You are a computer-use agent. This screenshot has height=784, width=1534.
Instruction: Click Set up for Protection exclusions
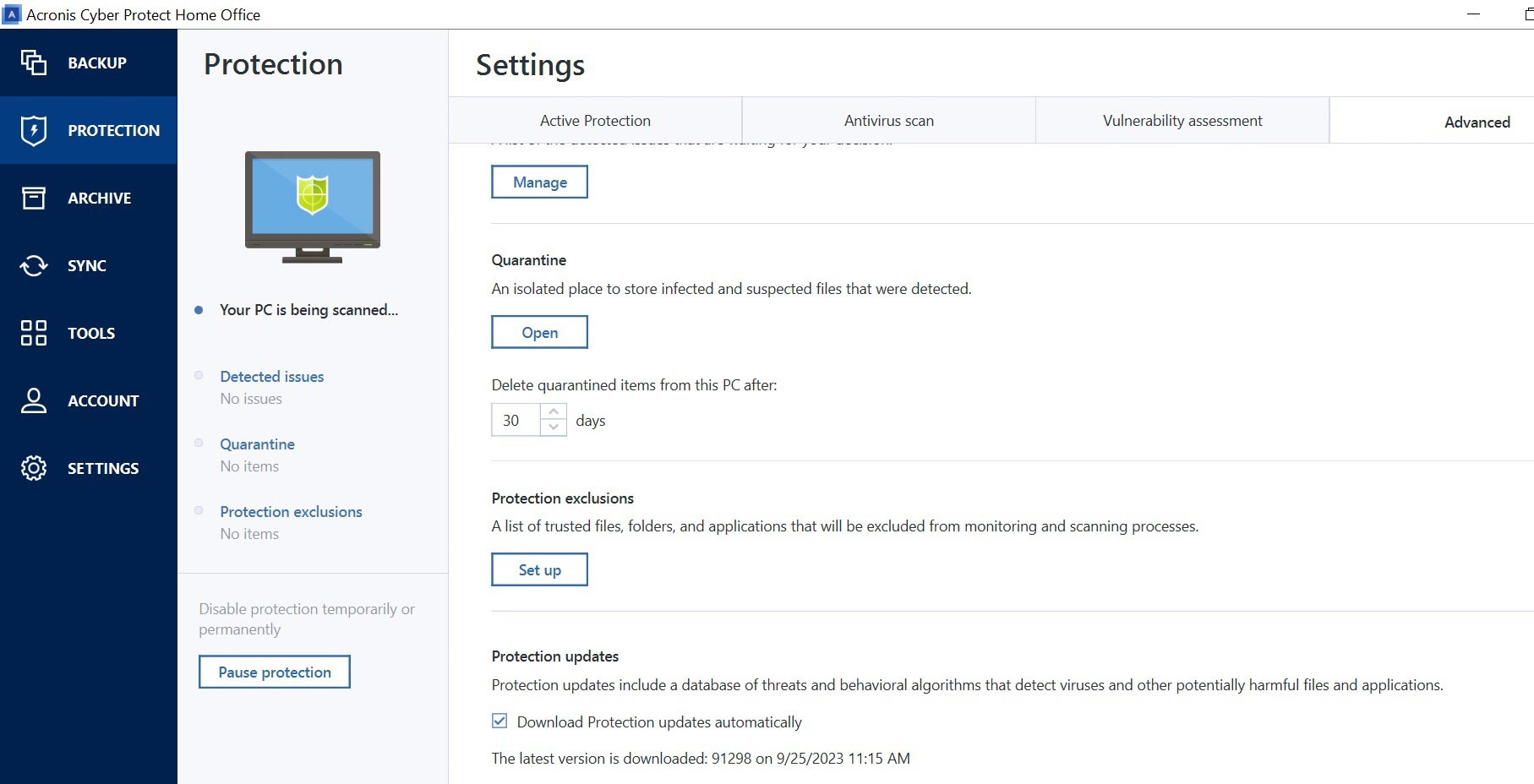pos(539,569)
